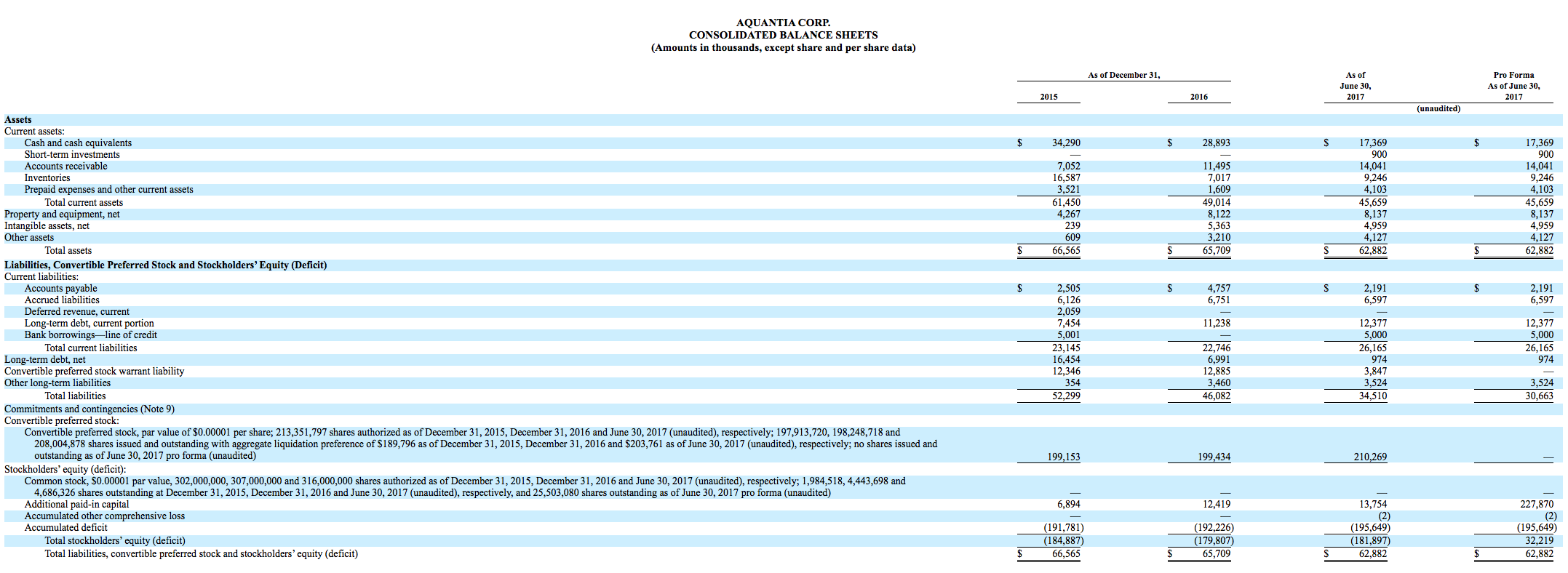Image resolution: width=1568 pixels, height=573 pixels.
Task: Click the 11,495 accounts receivable value
Action: [1217, 167]
